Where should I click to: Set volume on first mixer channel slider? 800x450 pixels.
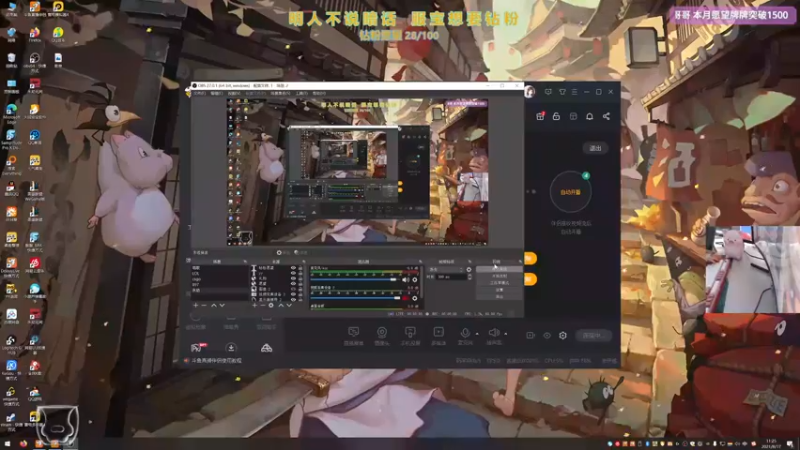(x=354, y=280)
